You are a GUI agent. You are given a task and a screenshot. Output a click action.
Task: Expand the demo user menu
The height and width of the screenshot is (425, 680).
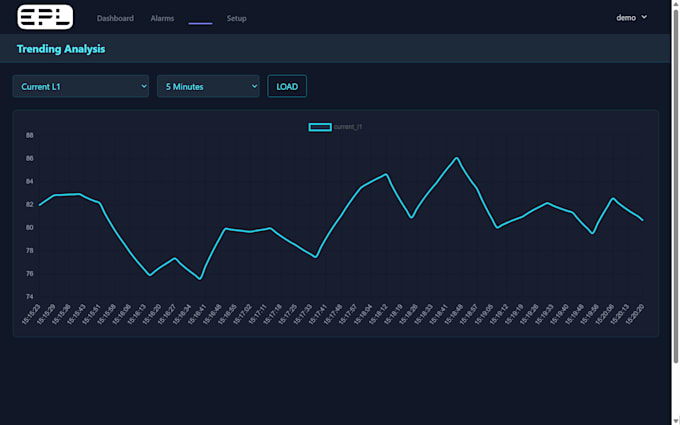pyautogui.click(x=631, y=17)
